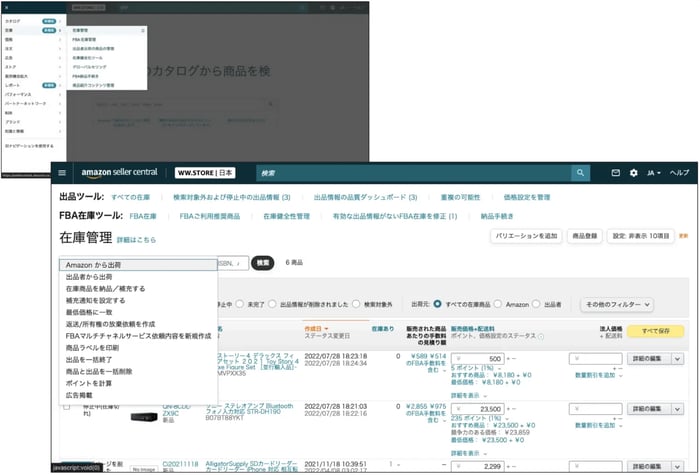The height and width of the screenshot is (475, 700).
Task: Click the price field showing 23,500
Action: pos(478,409)
